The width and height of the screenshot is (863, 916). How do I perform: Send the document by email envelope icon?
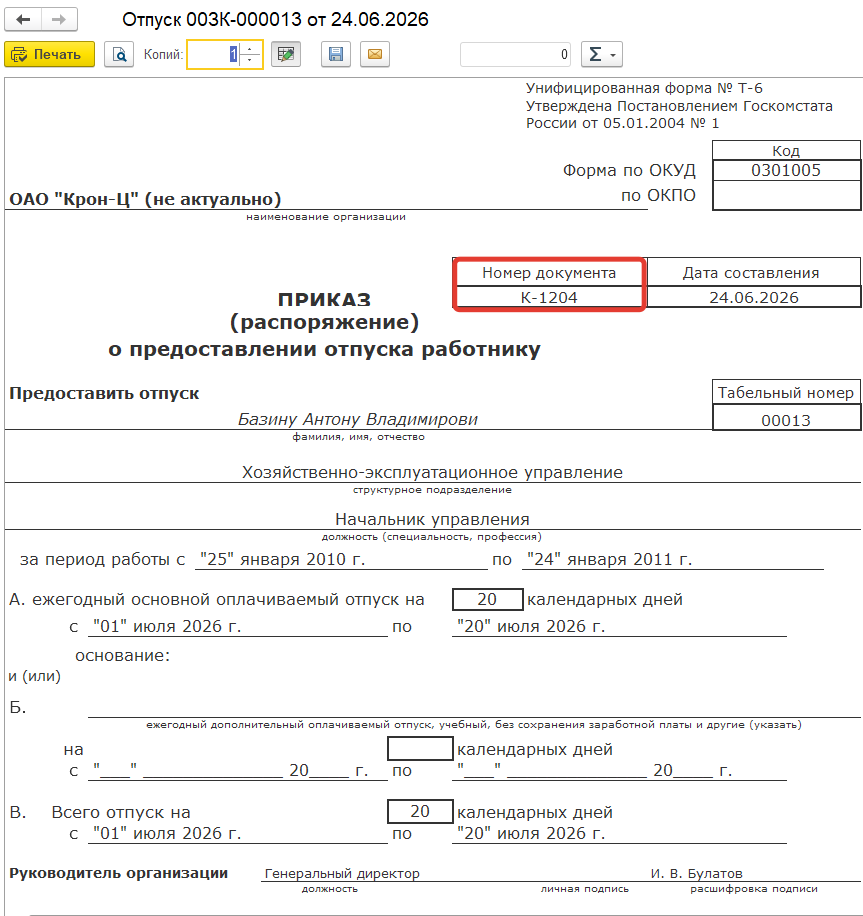pos(375,54)
